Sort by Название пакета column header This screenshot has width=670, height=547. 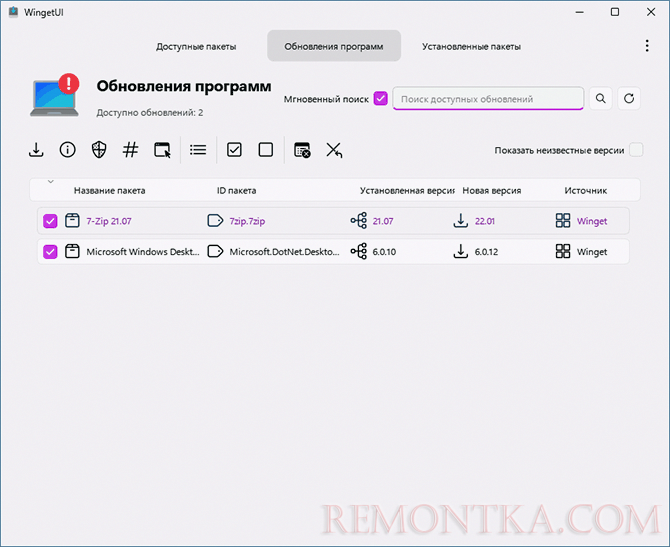(109, 191)
